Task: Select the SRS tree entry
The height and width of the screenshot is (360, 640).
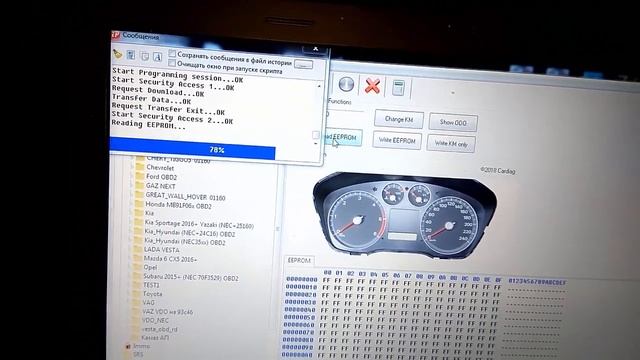Action: tap(138, 354)
